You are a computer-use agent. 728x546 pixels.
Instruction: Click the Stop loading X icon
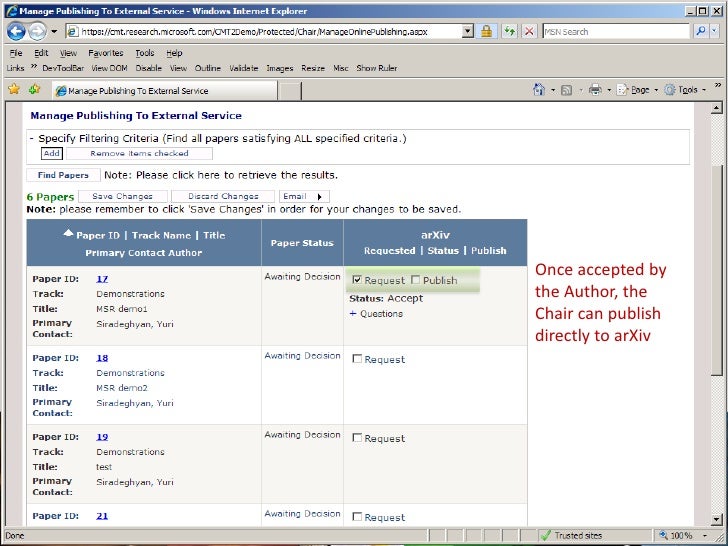tap(529, 32)
